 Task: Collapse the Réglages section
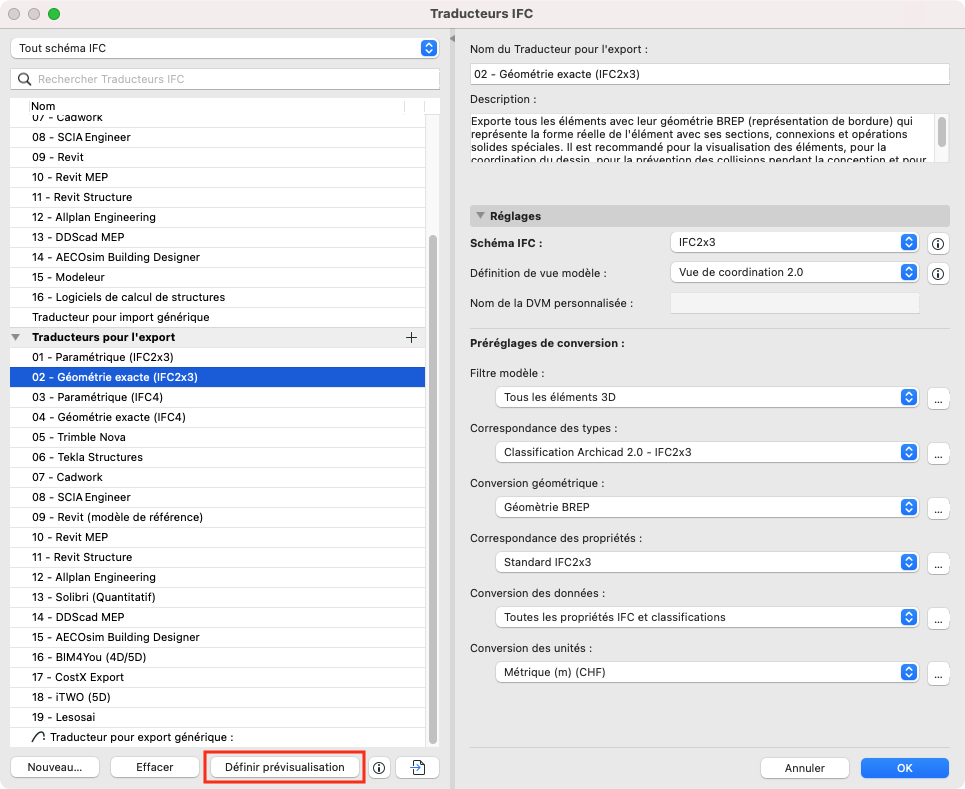(480, 216)
